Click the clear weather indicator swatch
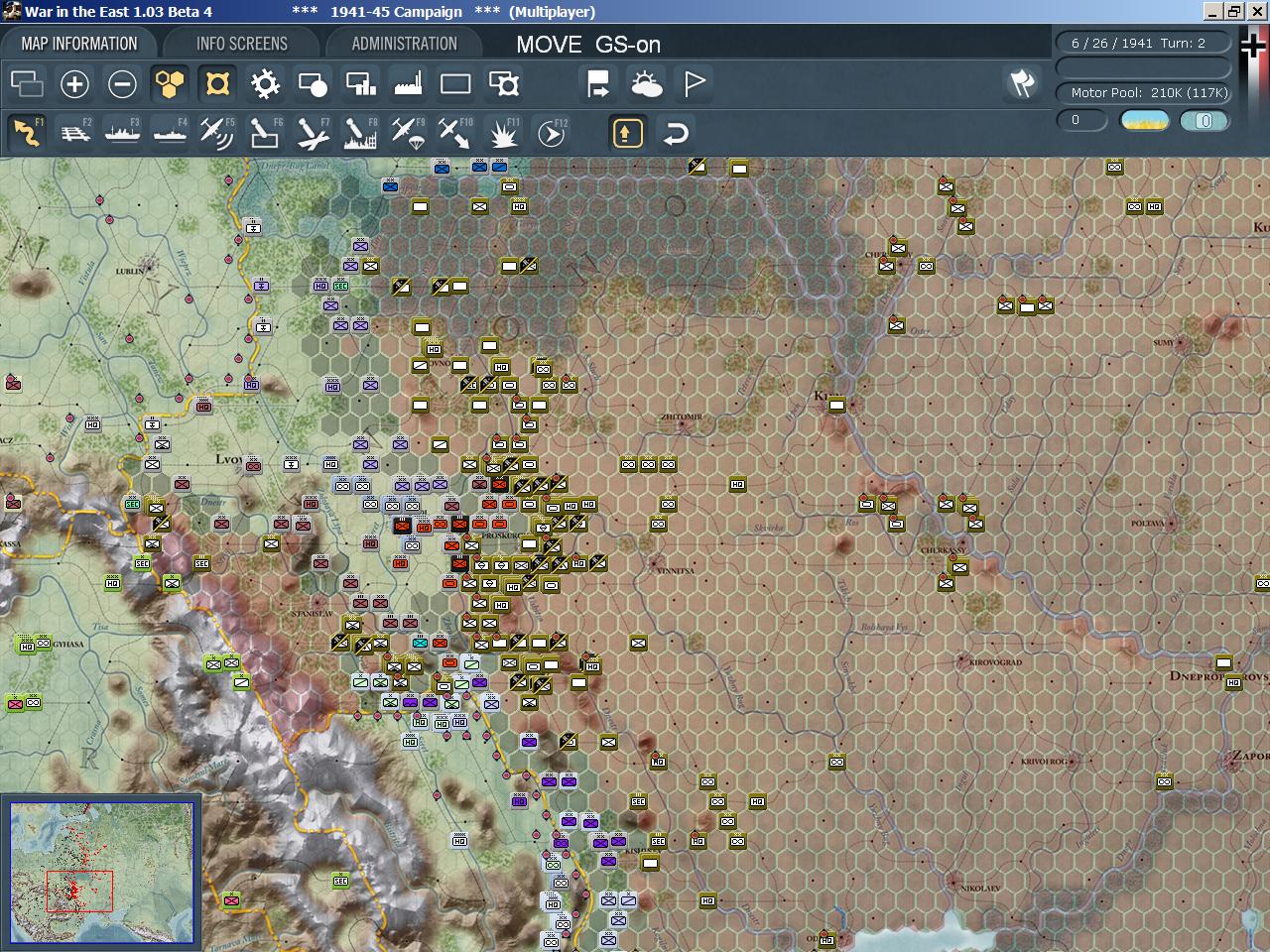 (1144, 120)
